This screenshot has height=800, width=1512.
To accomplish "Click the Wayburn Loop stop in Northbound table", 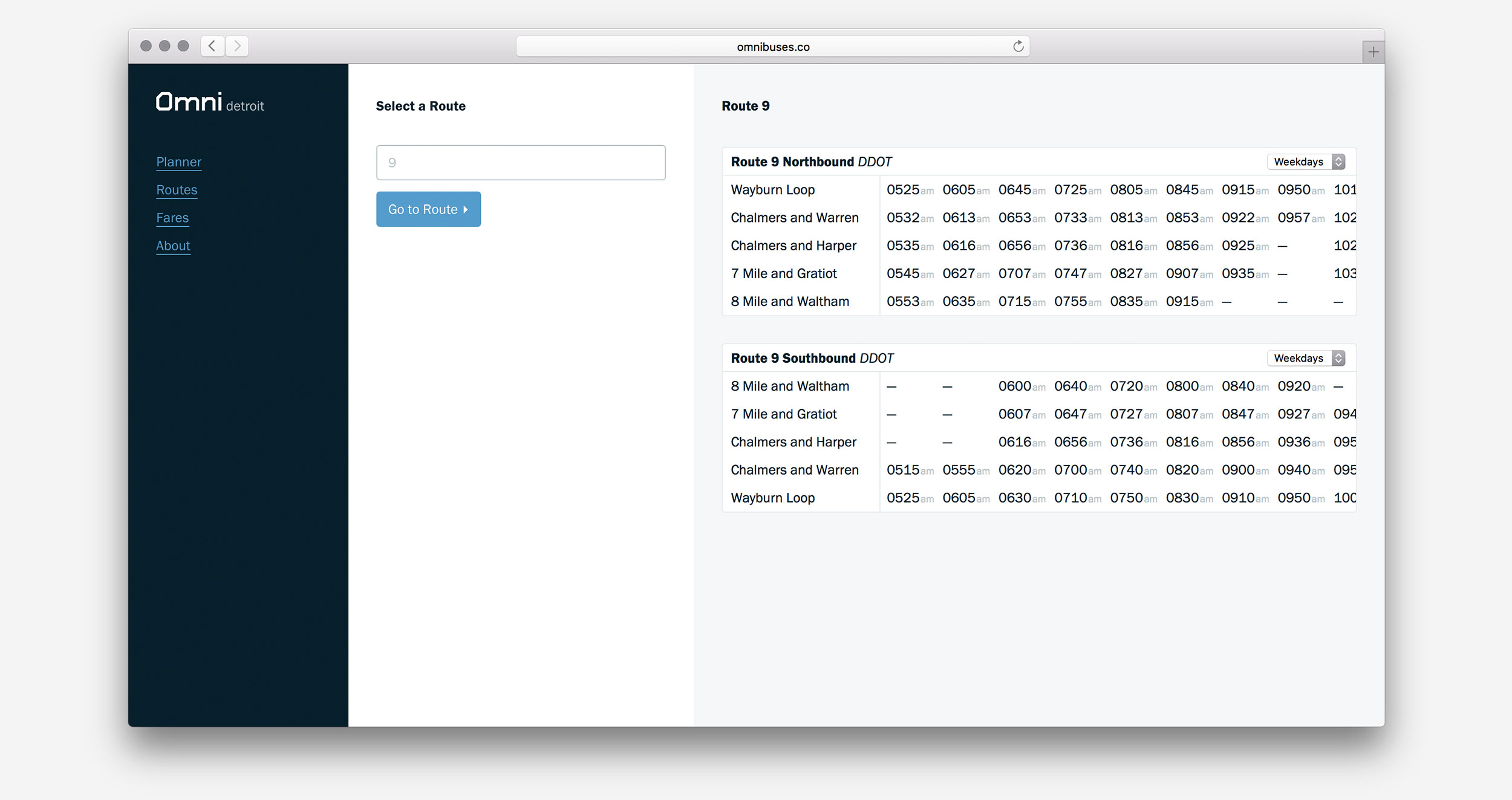I will [x=772, y=190].
